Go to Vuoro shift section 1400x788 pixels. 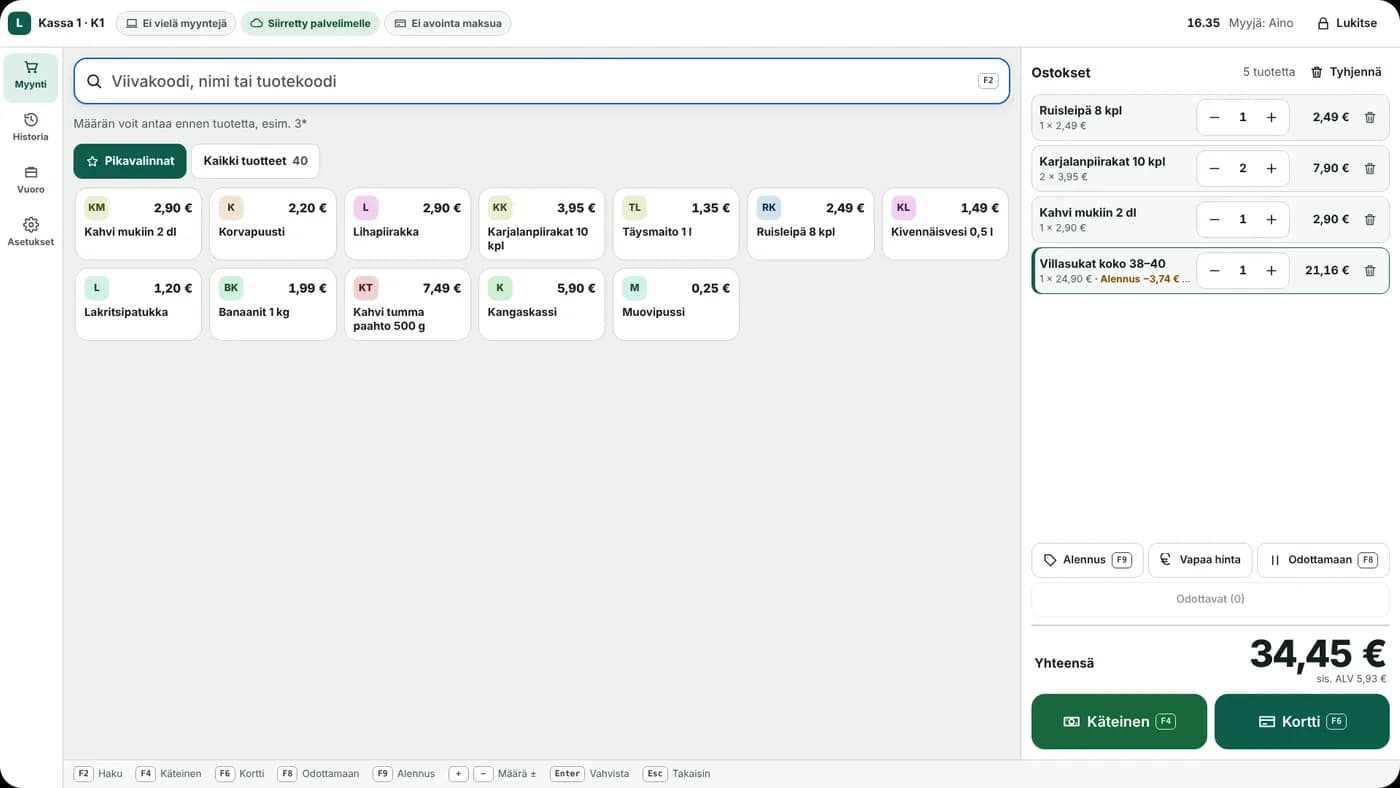(31, 180)
